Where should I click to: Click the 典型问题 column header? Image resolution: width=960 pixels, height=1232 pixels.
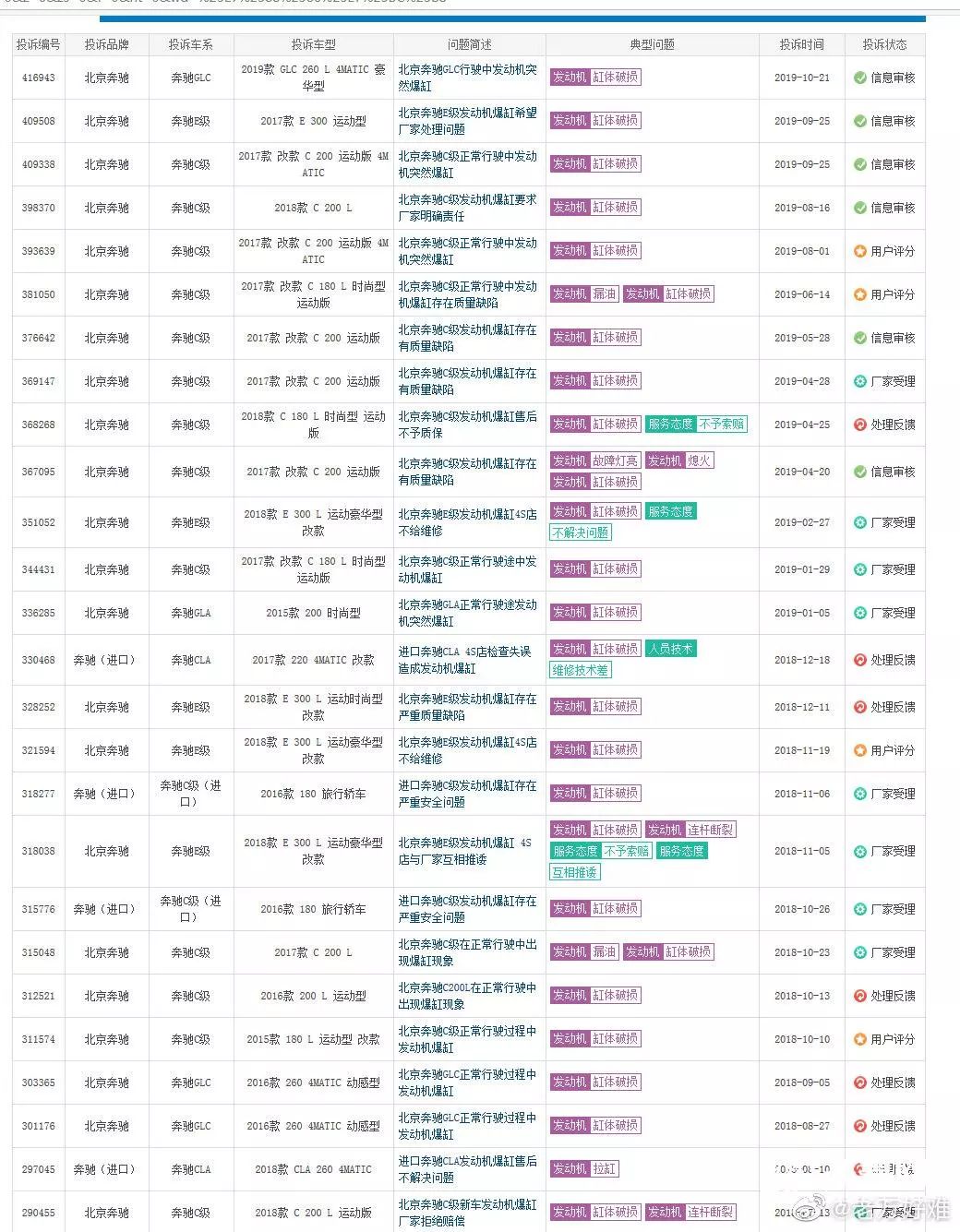653,44
